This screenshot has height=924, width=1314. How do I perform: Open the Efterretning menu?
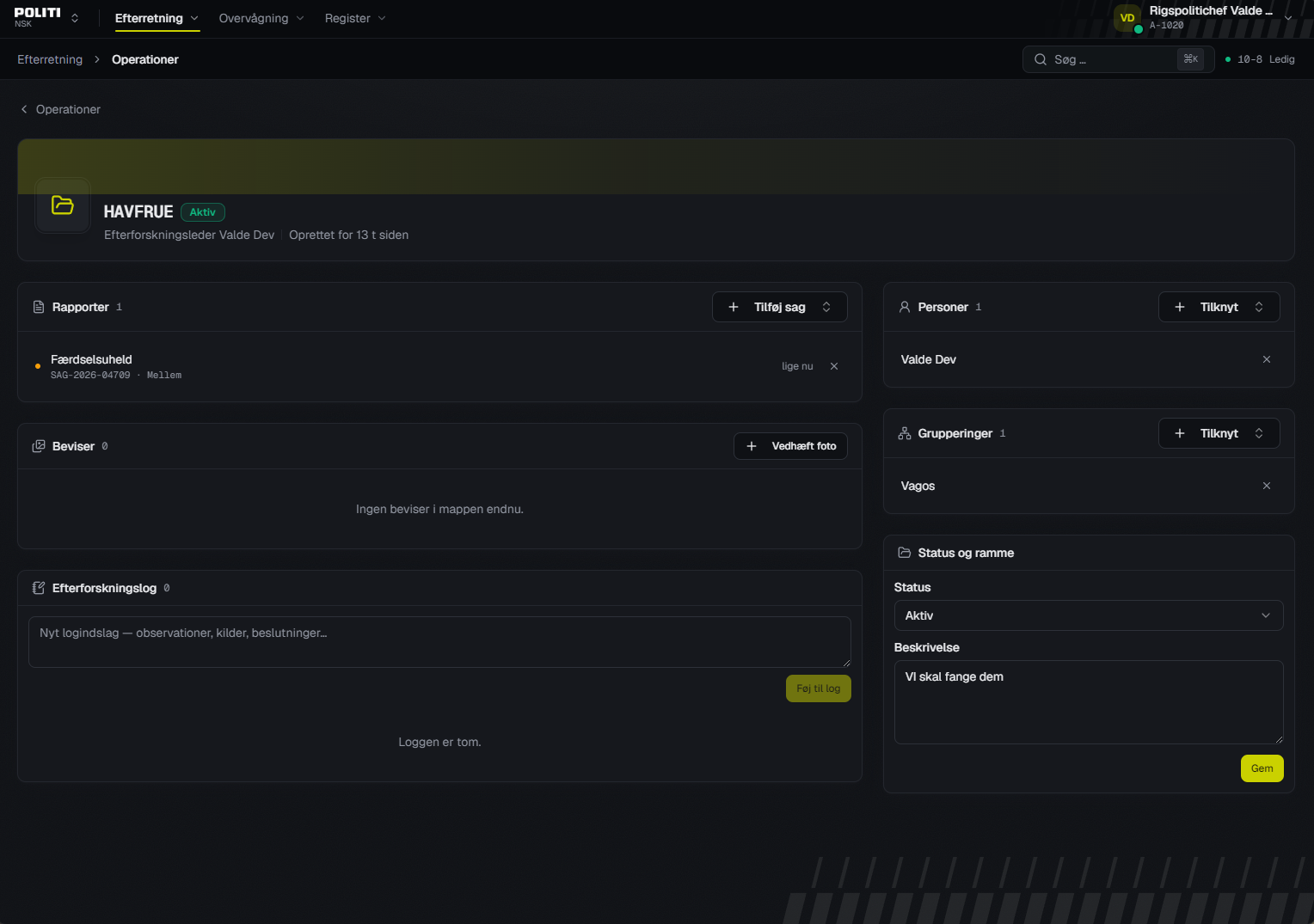(157, 18)
